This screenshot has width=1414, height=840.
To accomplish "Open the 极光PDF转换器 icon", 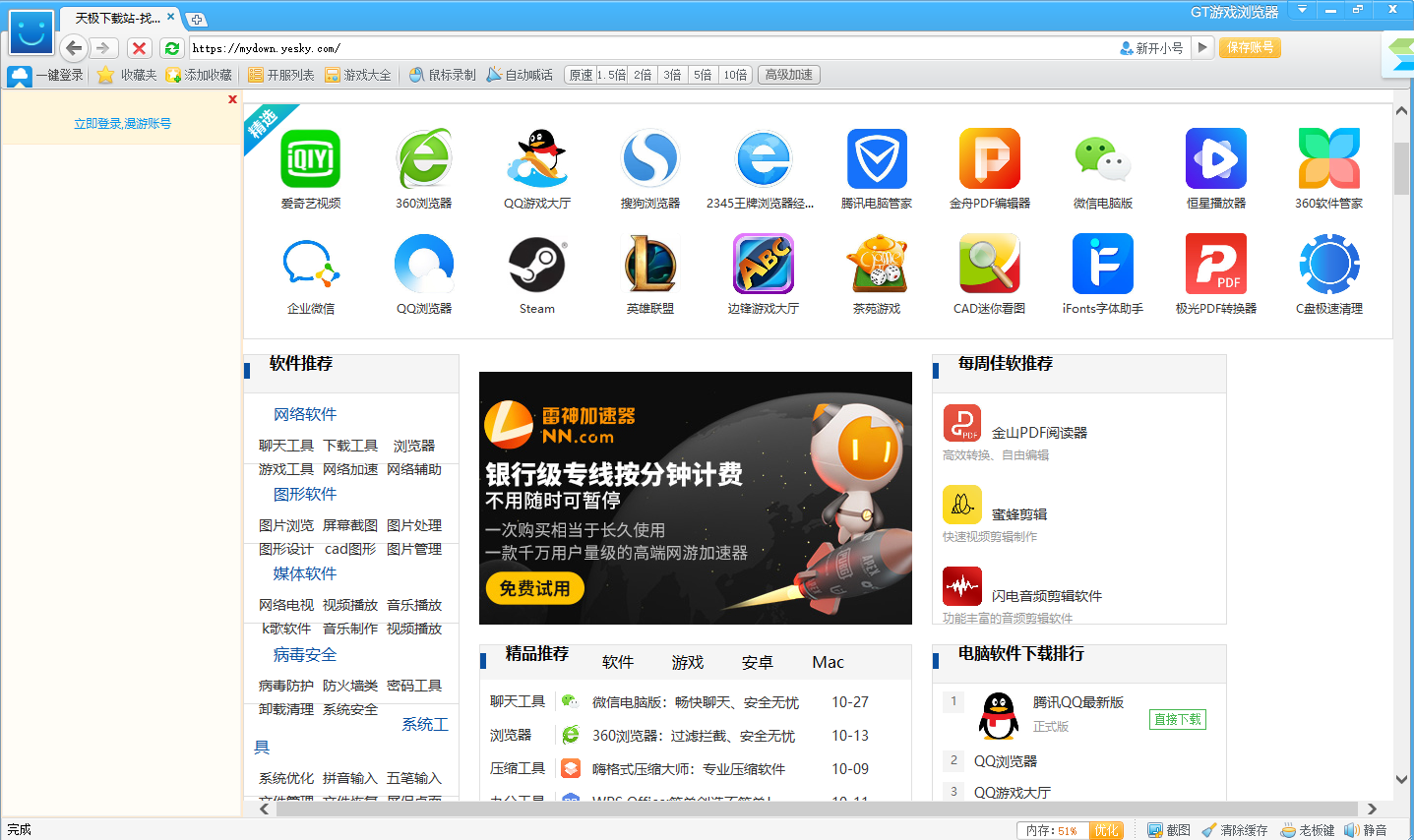I will [1216, 264].
